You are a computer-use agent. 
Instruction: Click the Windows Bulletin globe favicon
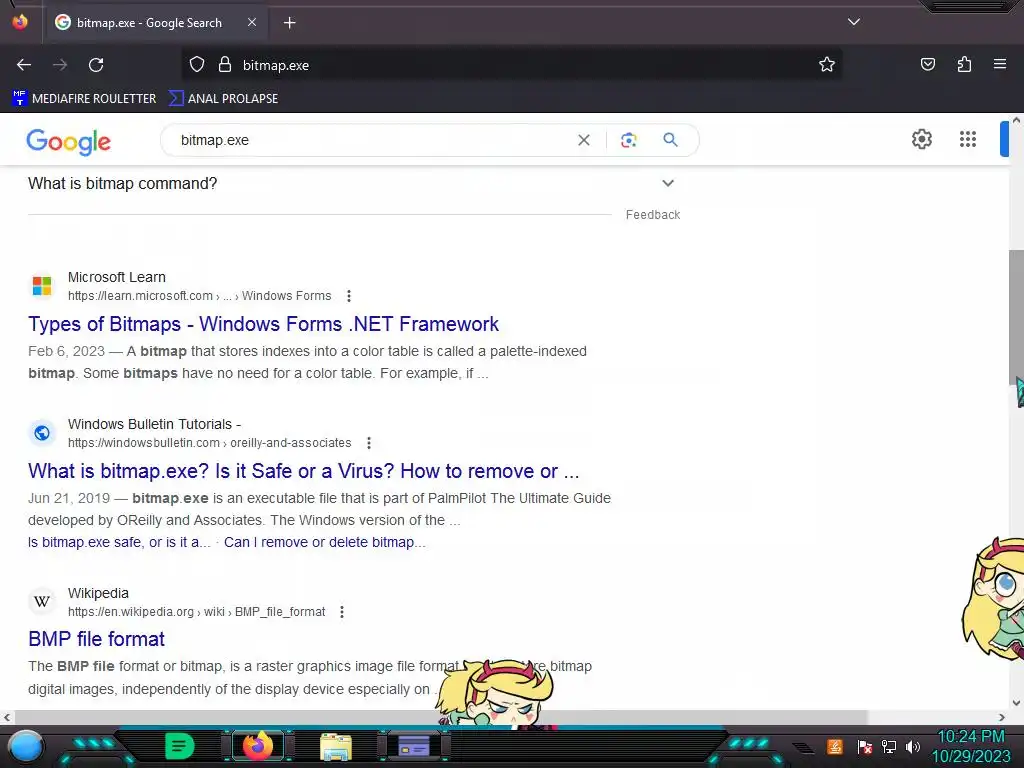pos(42,433)
